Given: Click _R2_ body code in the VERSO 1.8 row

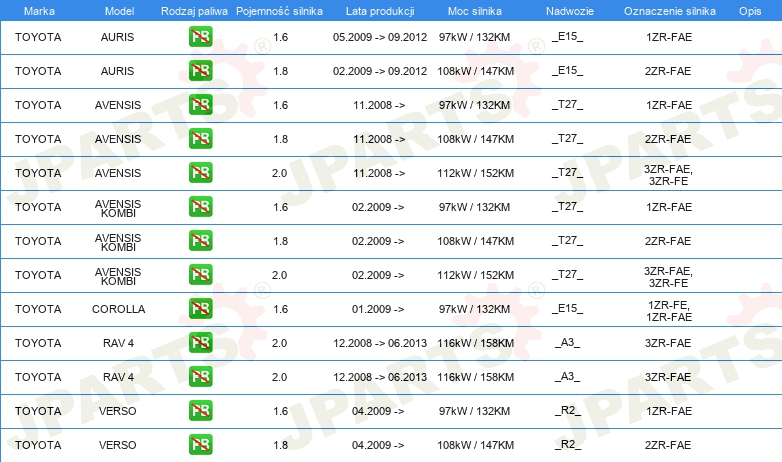Looking at the screenshot, I should [568, 445].
